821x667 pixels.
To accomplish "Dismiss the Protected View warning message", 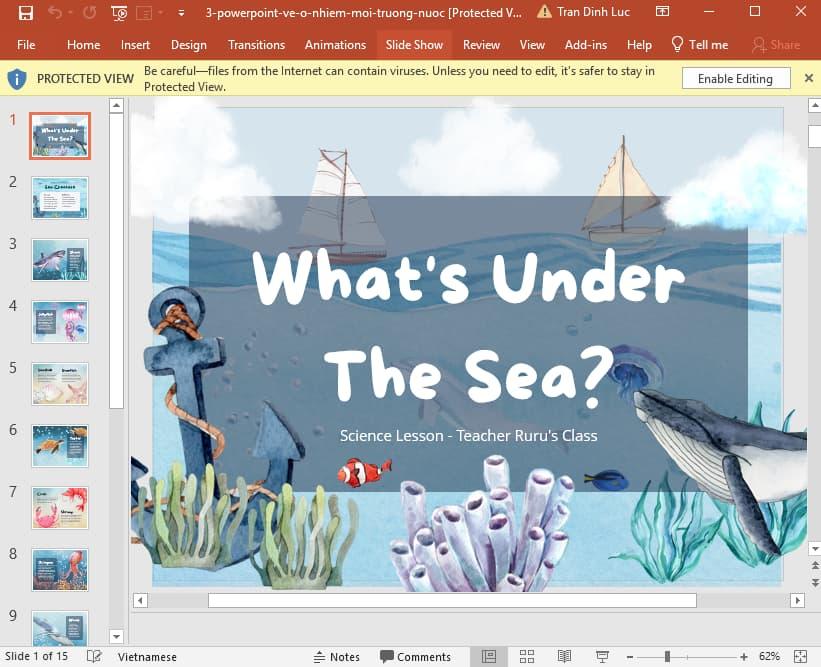I will 809,78.
